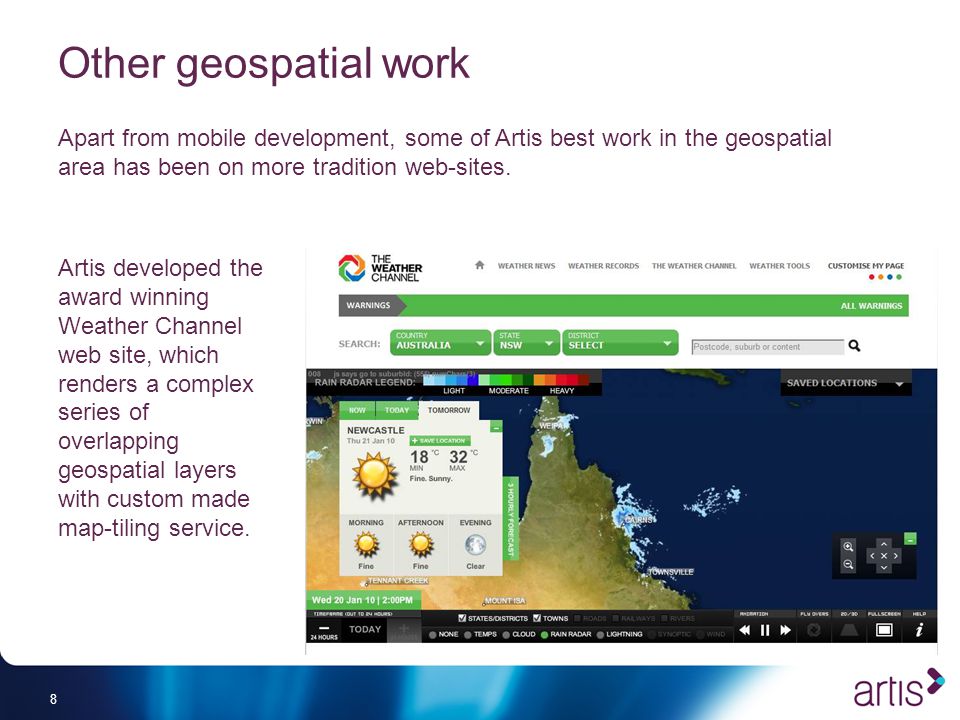Click the postcode, suburb search field

coord(768,347)
